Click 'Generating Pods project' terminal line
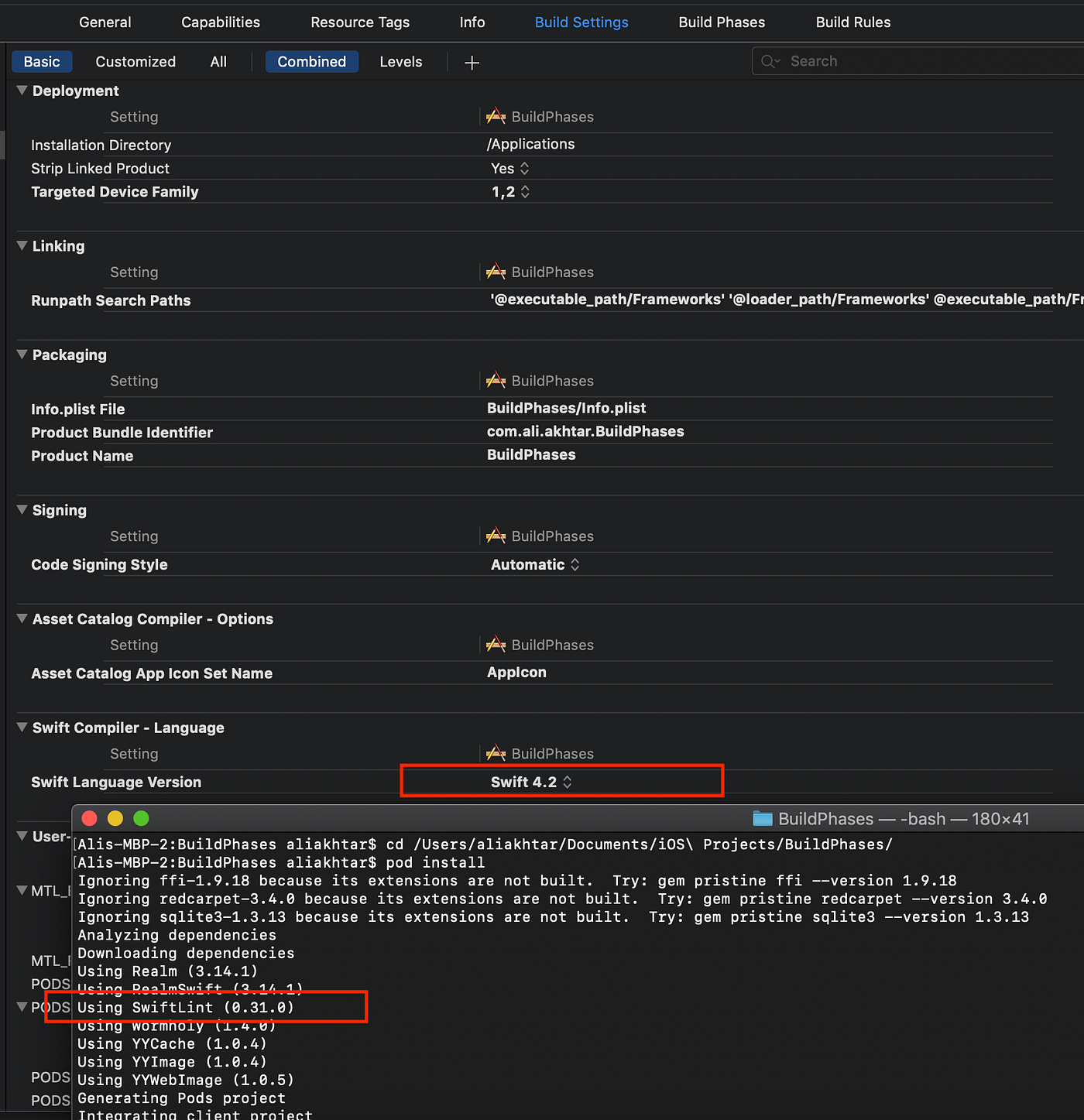The width and height of the screenshot is (1084, 1120). click(x=181, y=1098)
